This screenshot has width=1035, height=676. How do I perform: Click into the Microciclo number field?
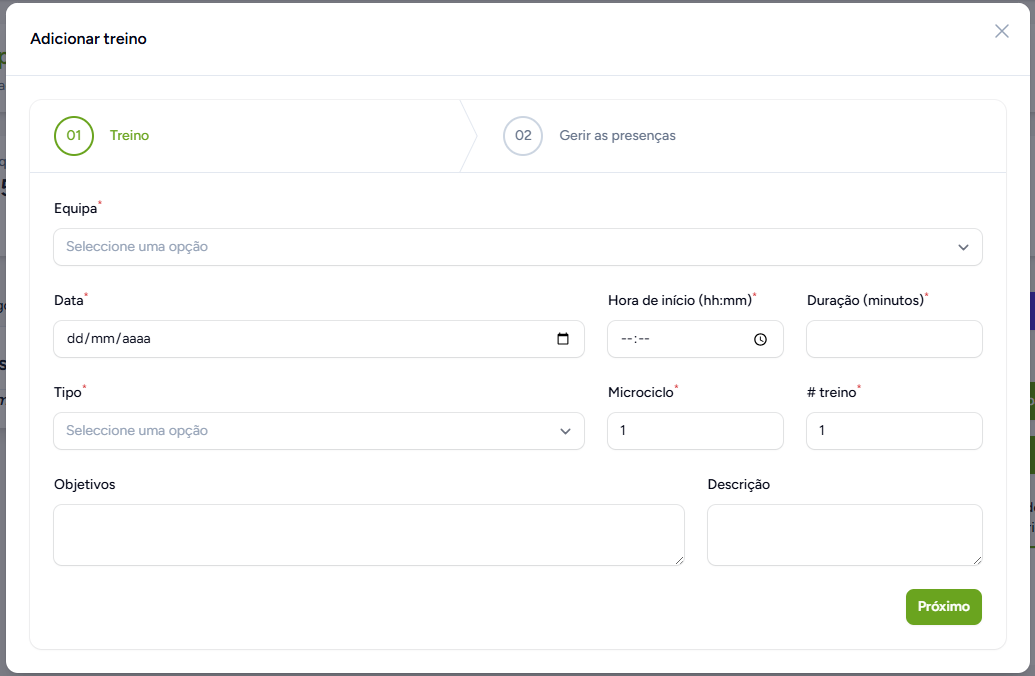pyautogui.click(x=695, y=431)
